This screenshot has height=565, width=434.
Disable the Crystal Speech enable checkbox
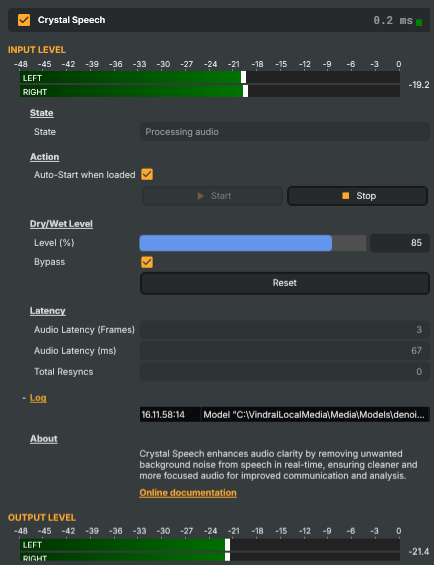tap(24, 20)
